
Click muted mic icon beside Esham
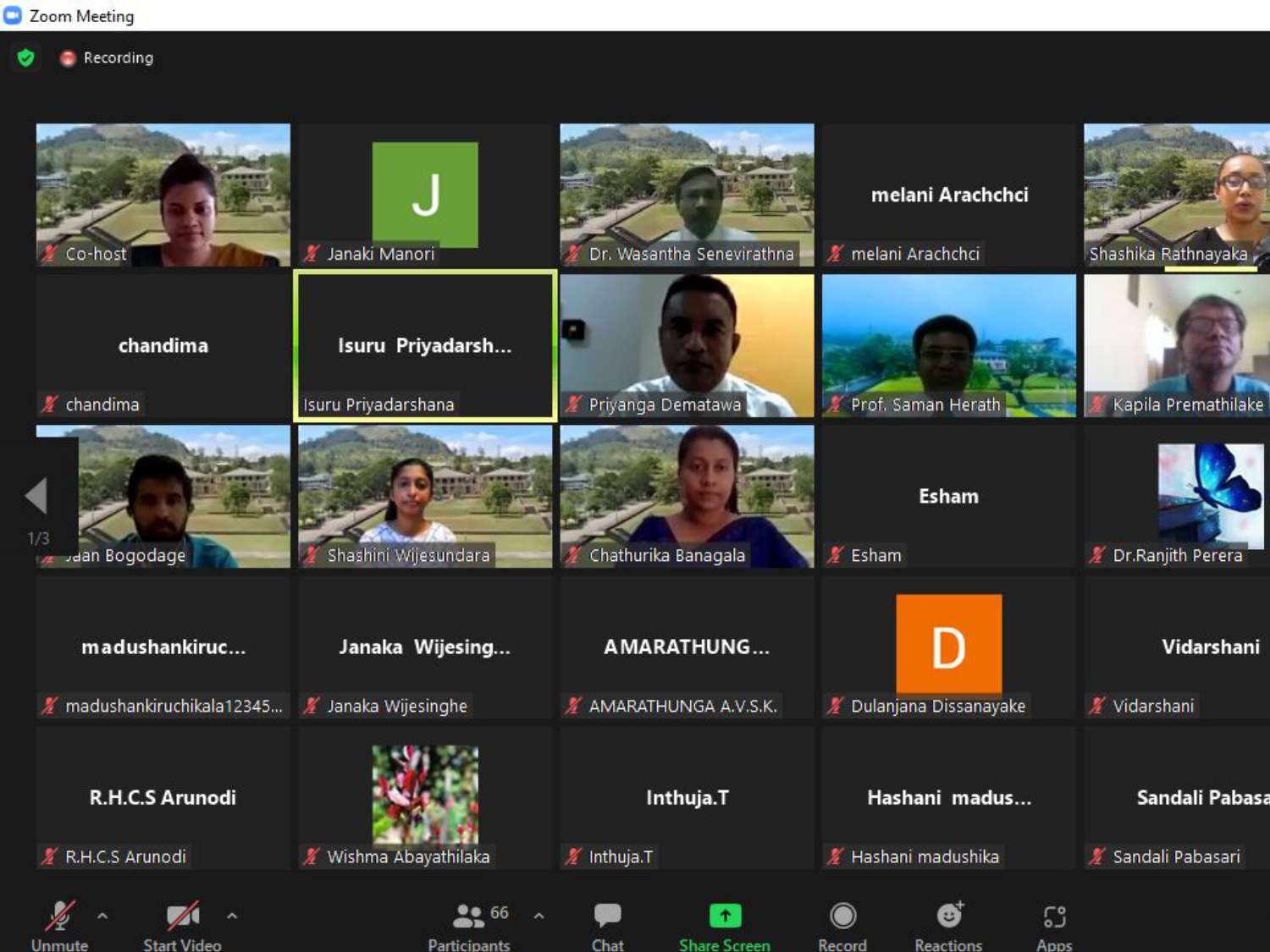[x=836, y=555]
